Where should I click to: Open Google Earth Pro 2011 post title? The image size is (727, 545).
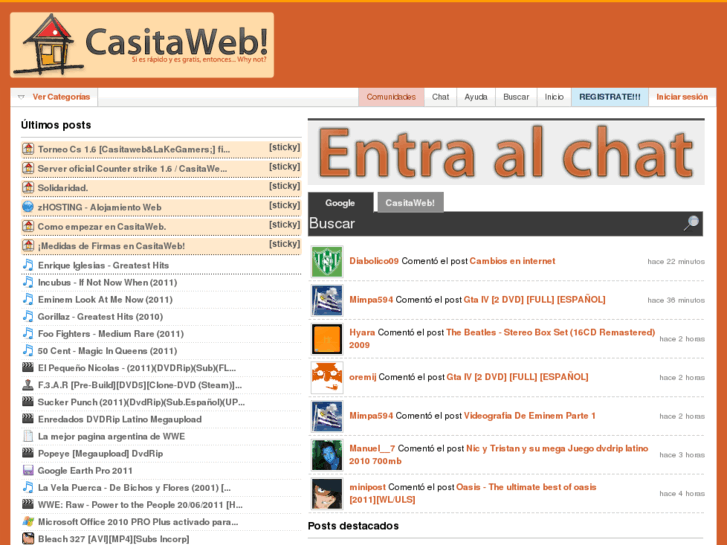point(85,471)
